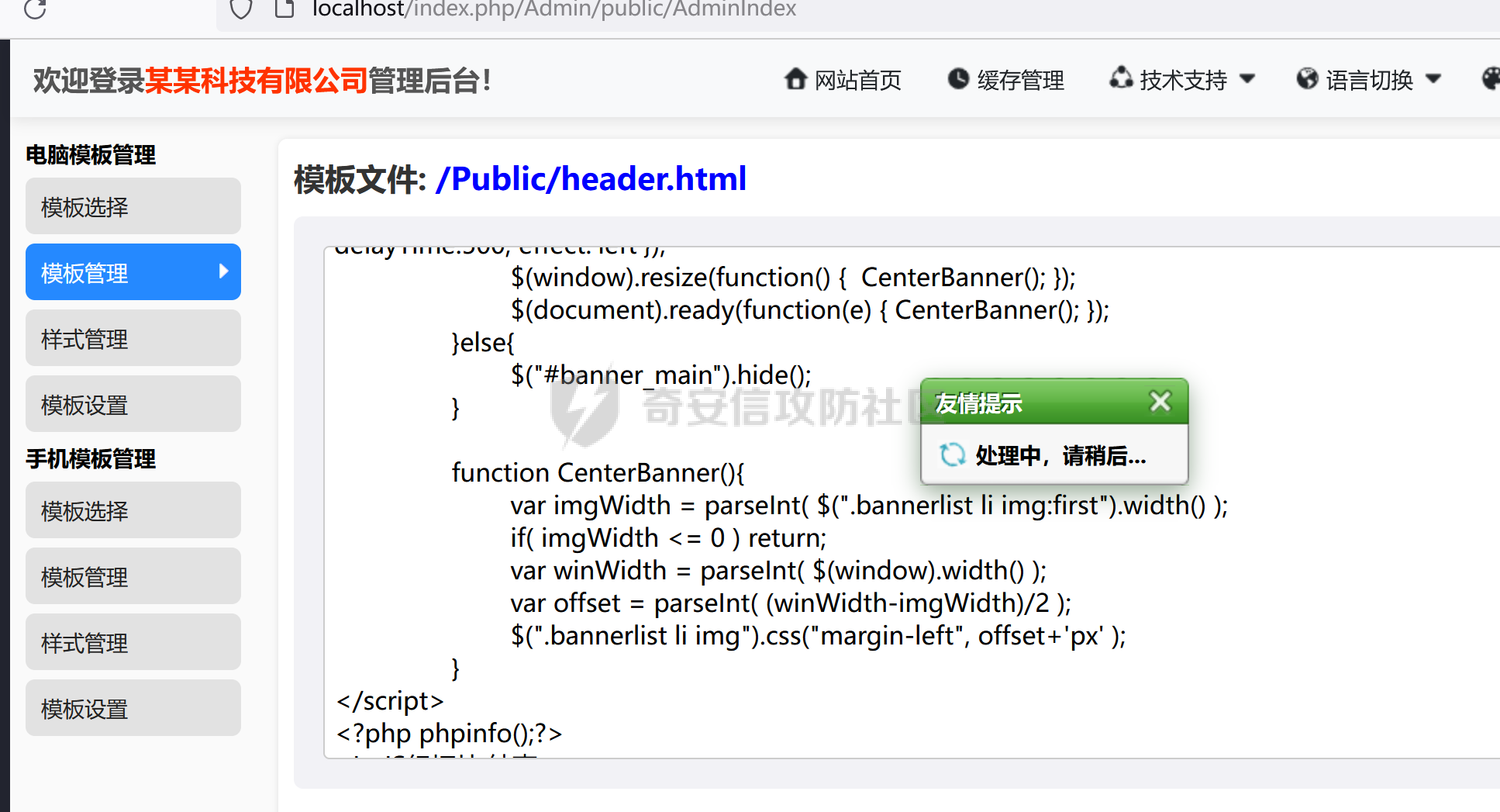Image resolution: width=1500 pixels, height=812 pixels.
Task: Select 模板选择 under 手机模板管理
Action: [133, 510]
